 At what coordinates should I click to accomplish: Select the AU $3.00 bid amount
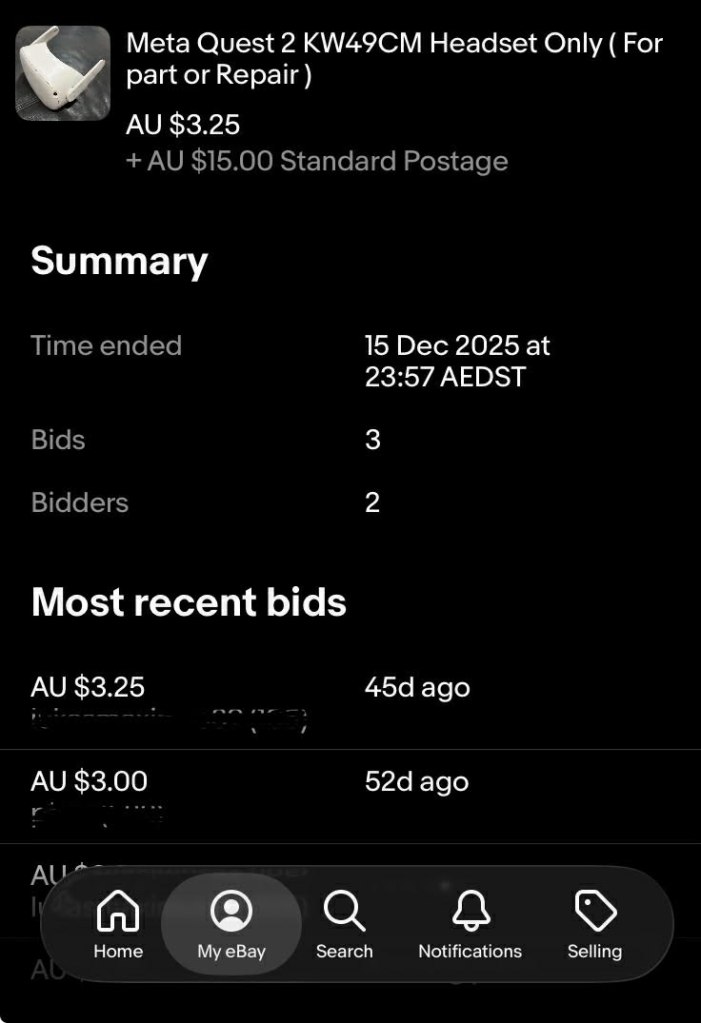click(89, 781)
